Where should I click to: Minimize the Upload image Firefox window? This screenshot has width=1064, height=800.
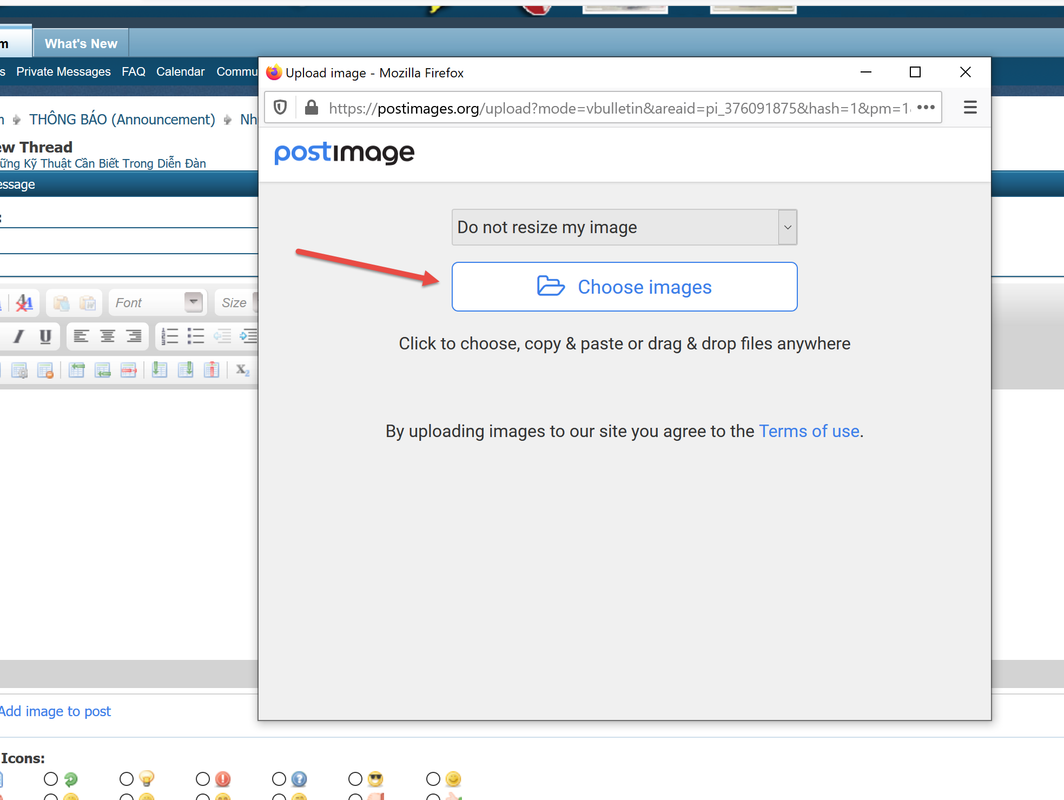click(866, 72)
